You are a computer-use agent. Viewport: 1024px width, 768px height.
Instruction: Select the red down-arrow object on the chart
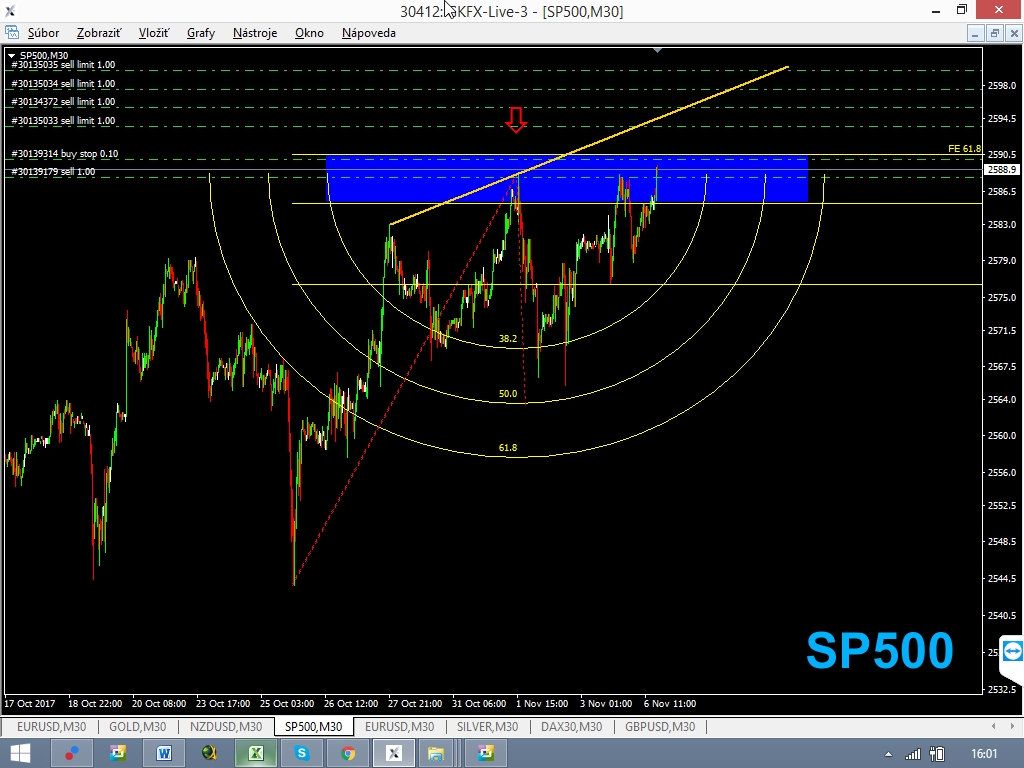coord(516,120)
